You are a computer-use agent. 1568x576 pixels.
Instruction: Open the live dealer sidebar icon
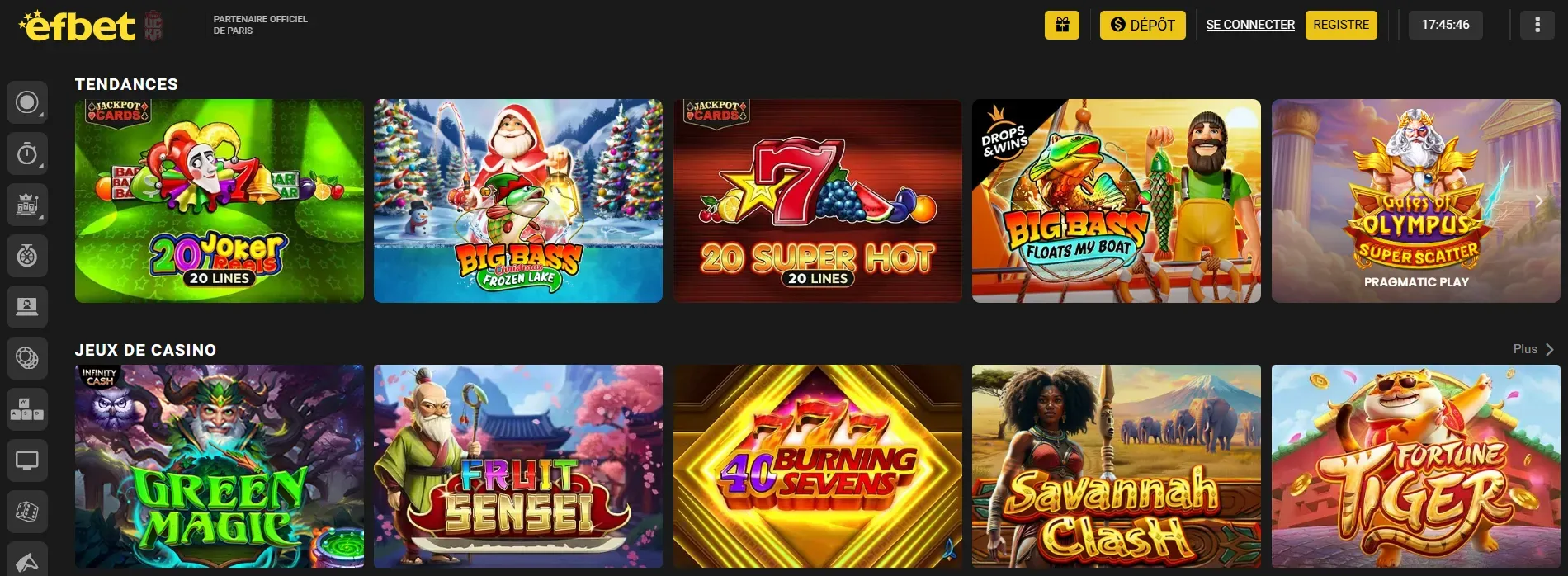click(x=27, y=307)
